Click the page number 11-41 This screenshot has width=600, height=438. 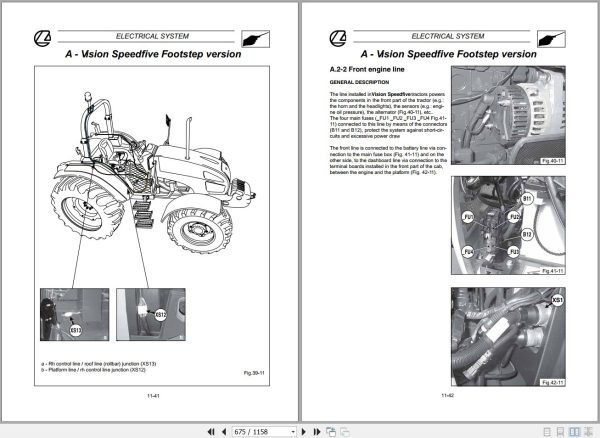click(x=153, y=396)
